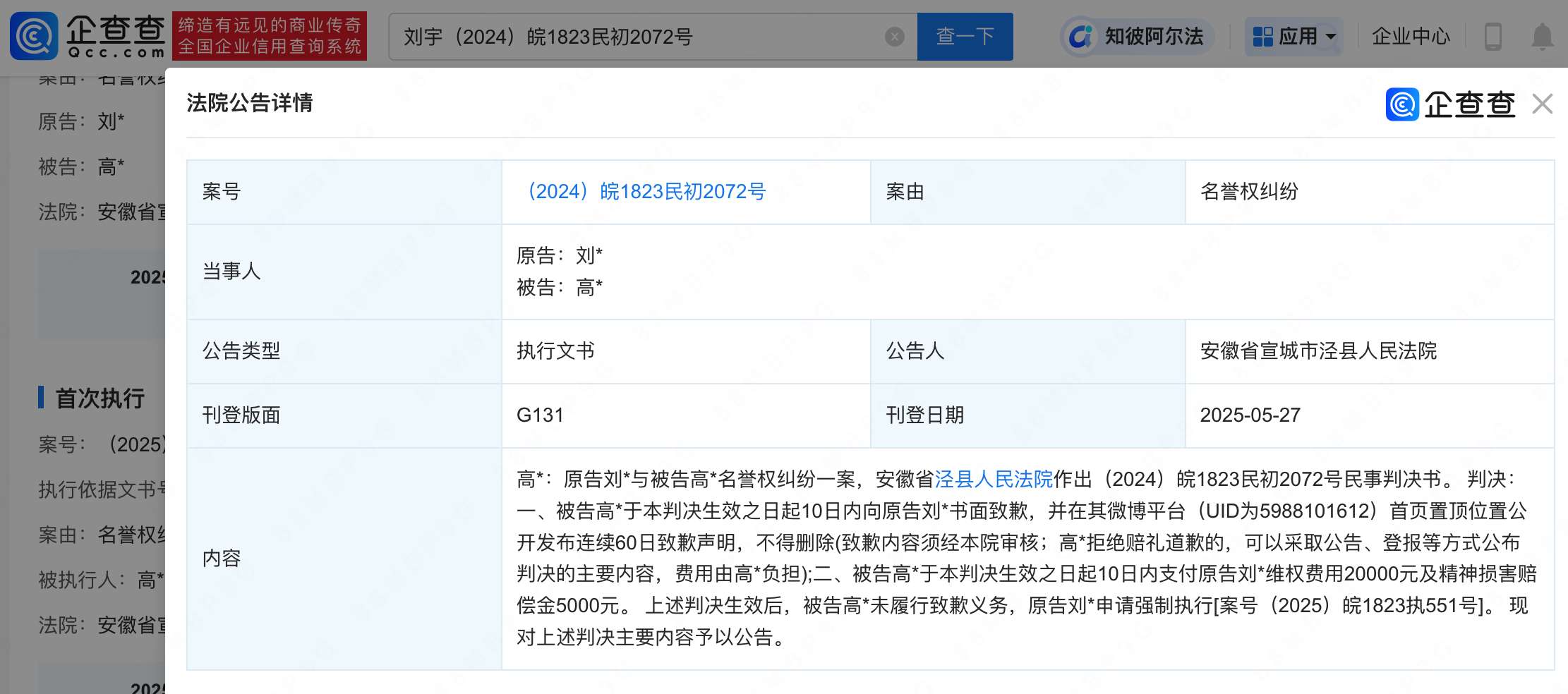Select 安徽省宣城市泾县人民法院 cell
This screenshot has width=1568, height=694.
[1370, 351]
